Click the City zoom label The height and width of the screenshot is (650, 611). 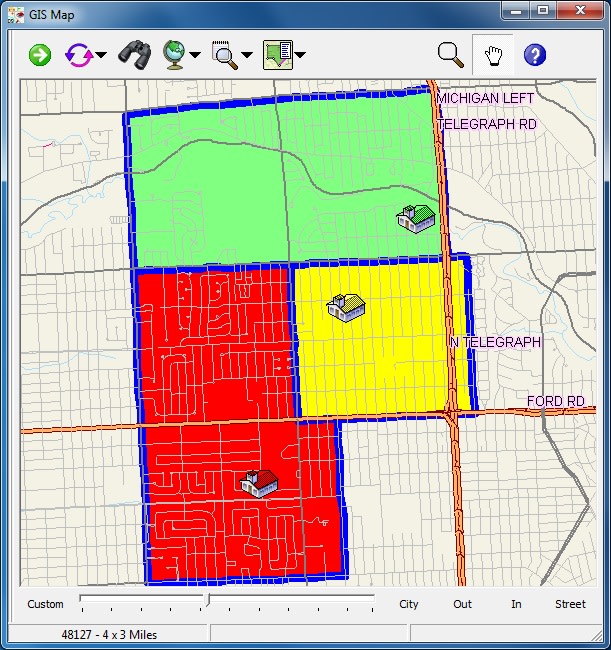tap(409, 604)
